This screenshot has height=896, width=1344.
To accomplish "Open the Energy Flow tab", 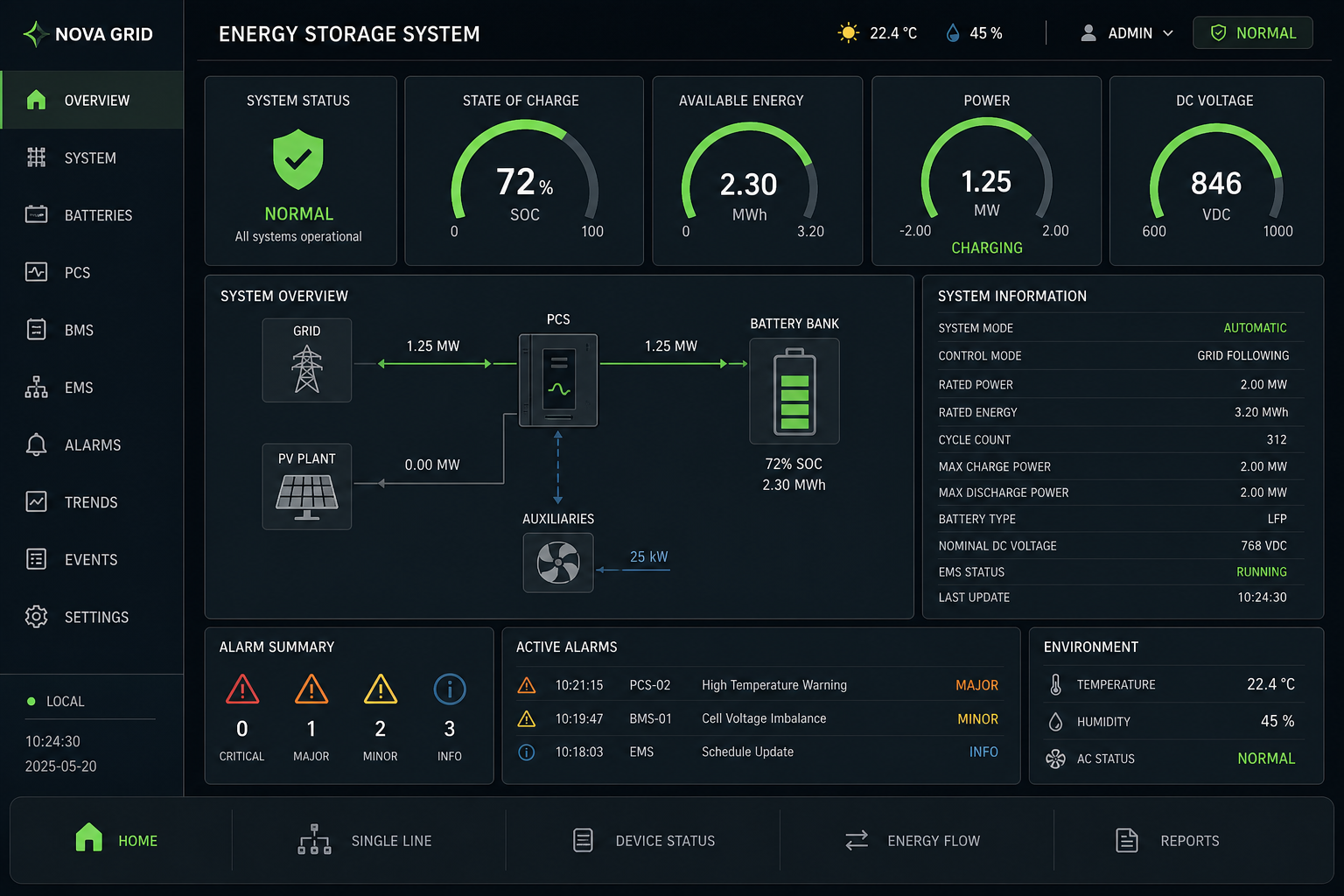I will 916,840.
